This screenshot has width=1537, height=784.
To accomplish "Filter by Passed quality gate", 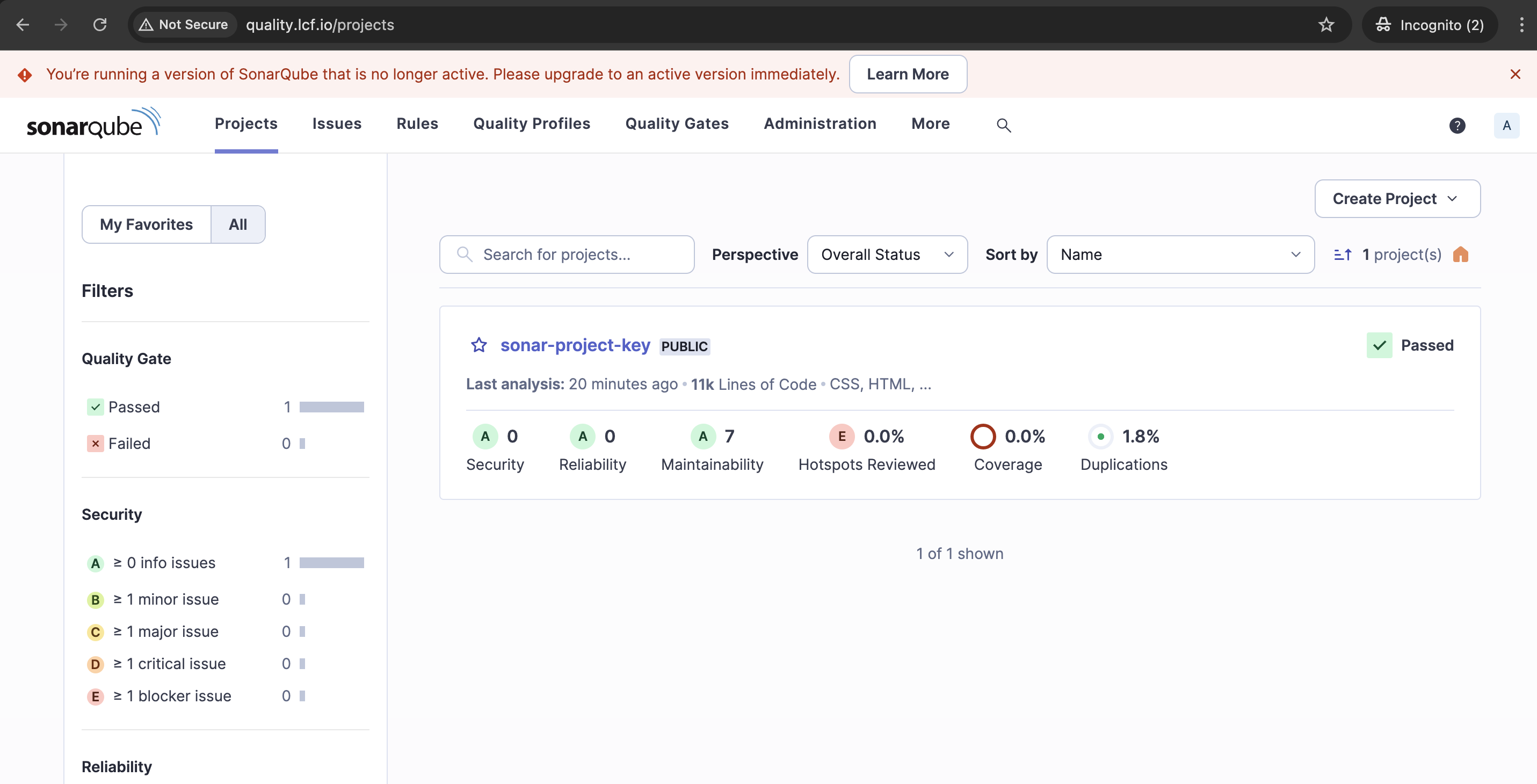I will click(x=134, y=407).
